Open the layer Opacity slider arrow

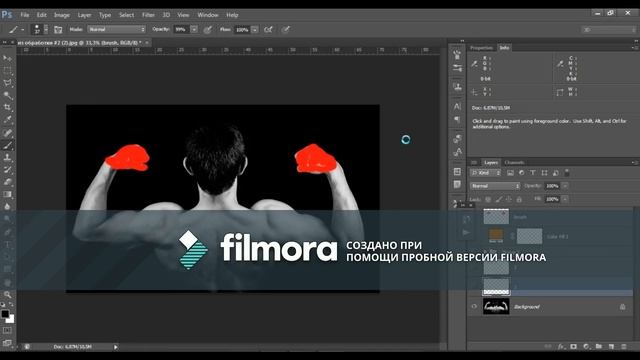[x=565, y=186]
